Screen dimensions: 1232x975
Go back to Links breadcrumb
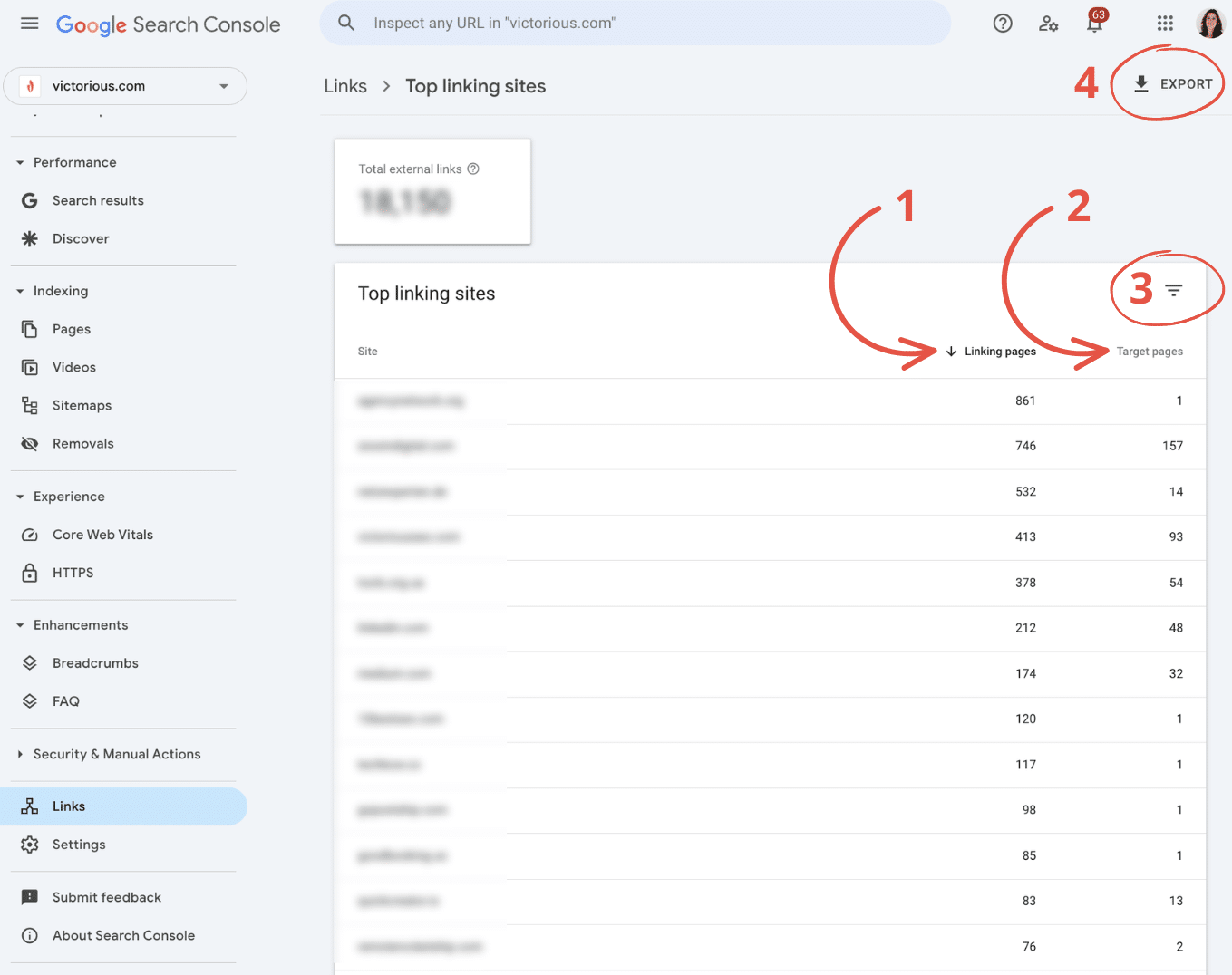(x=345, y=86)
